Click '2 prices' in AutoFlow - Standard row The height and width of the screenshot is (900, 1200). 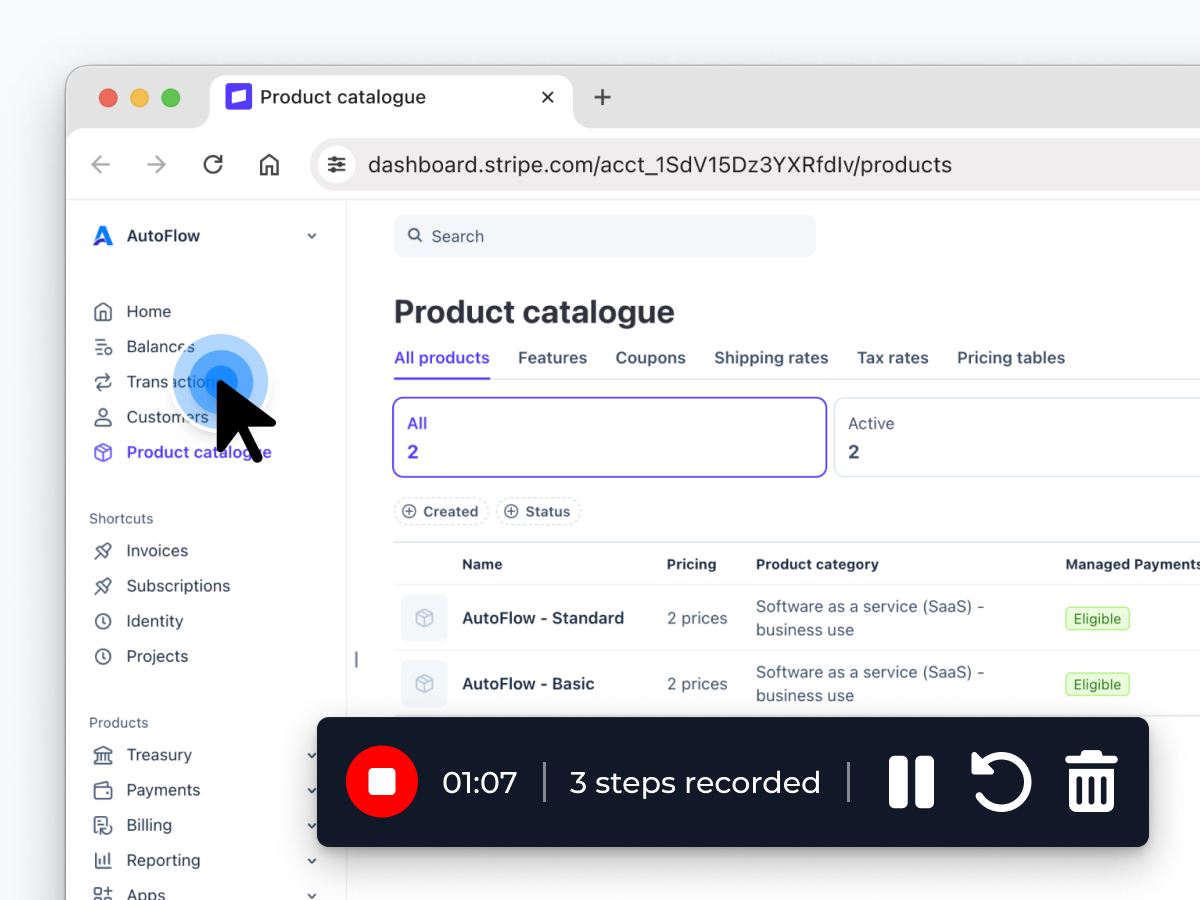point(697,618)
